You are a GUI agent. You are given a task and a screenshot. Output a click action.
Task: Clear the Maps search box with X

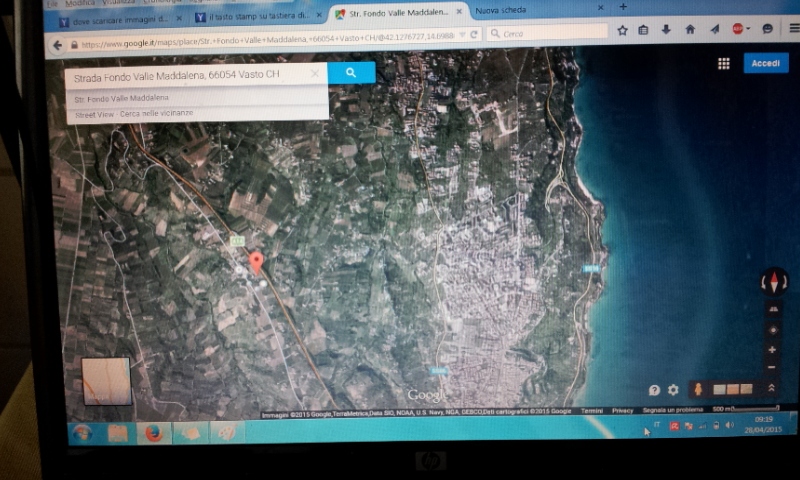click(x=314, y=74)
